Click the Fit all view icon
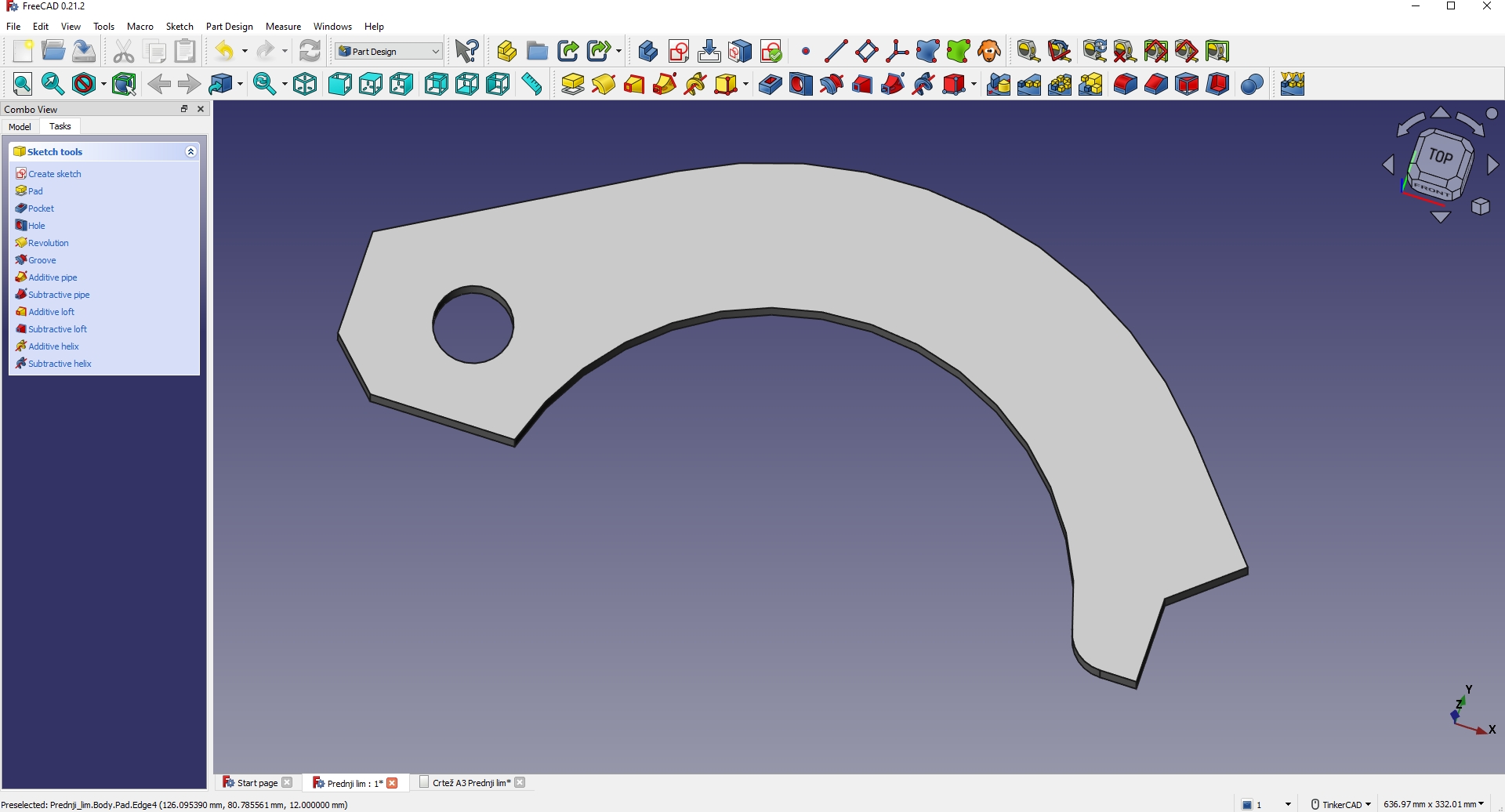The width and height of the screenshot is (1505, 812). pyautogui.click(x=23, y=84)
